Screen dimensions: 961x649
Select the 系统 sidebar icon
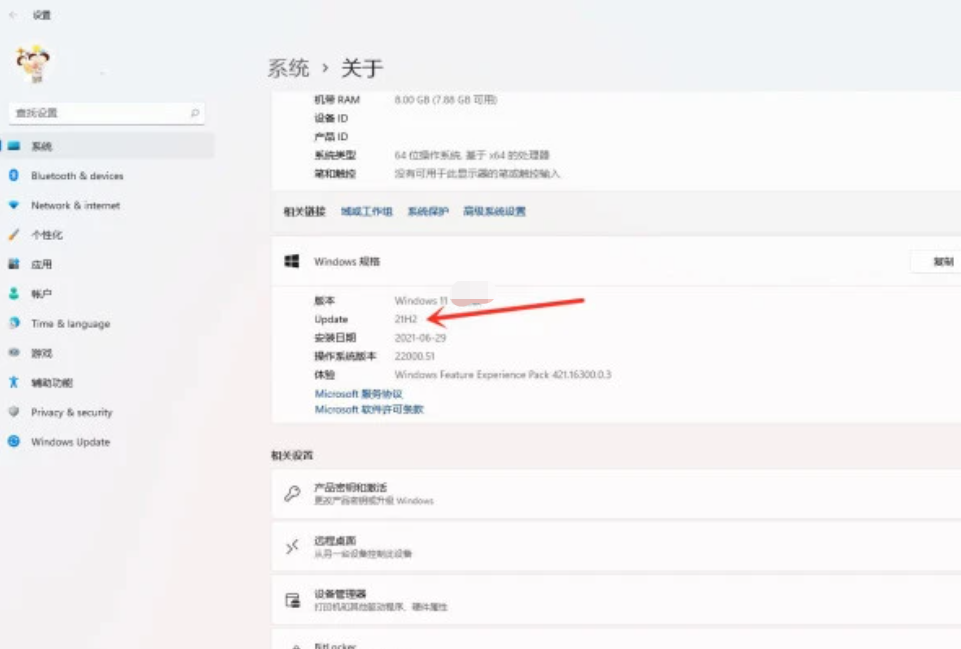(x=13, y=146)
